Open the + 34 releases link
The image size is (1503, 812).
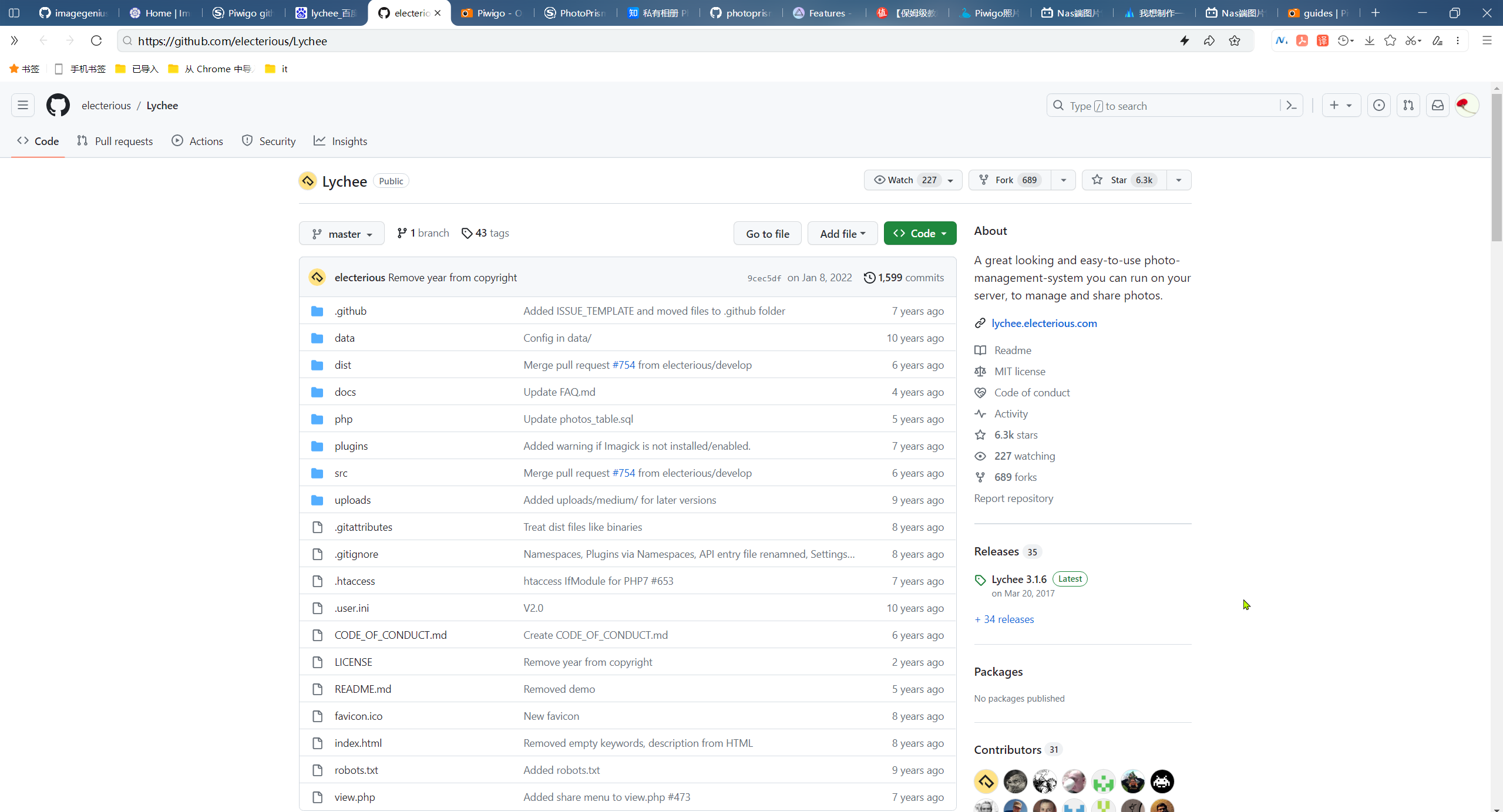point(1004,619)
